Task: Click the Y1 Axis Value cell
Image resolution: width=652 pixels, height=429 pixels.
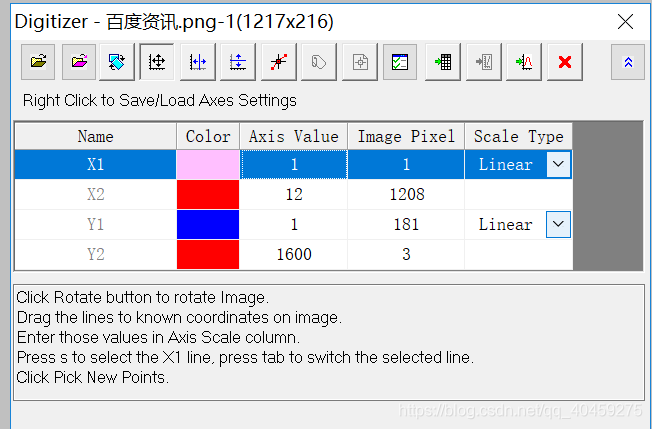Action: (294, 224)
